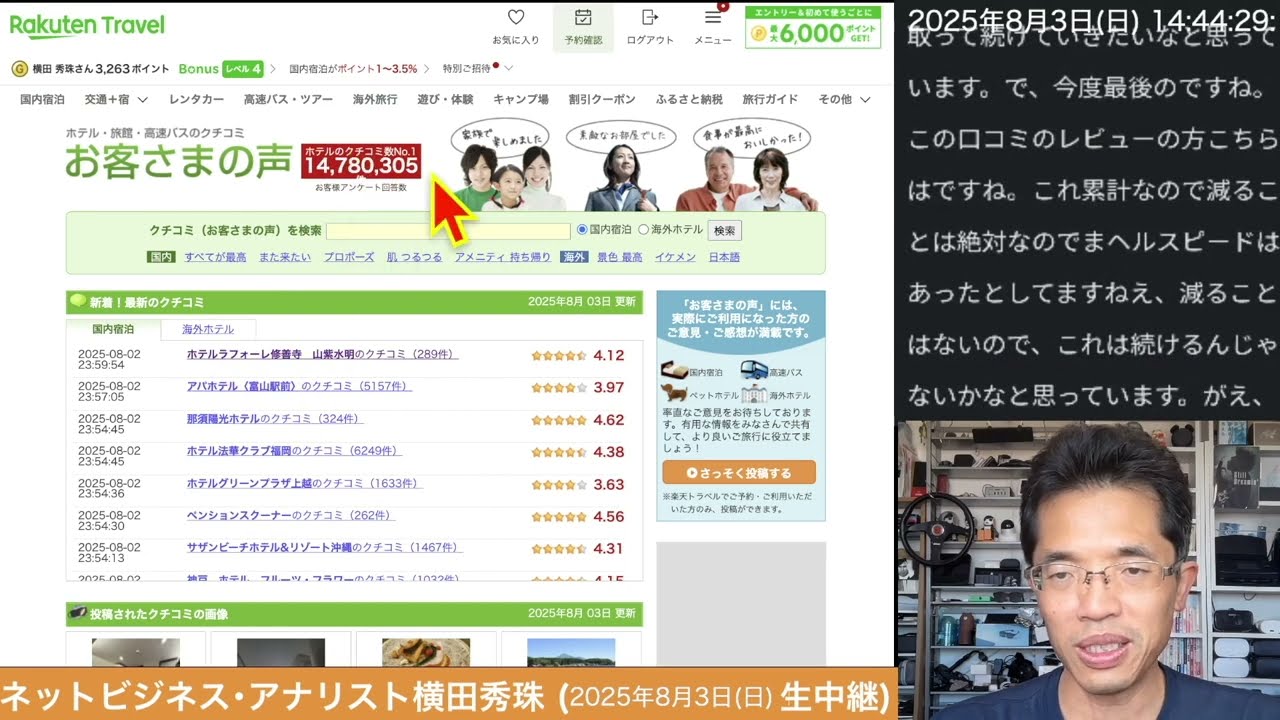Image resolution: width=1280 pixels, height=720 pixels.
Task: Open the キャンプ場 nav item
Action: (521, 99)
